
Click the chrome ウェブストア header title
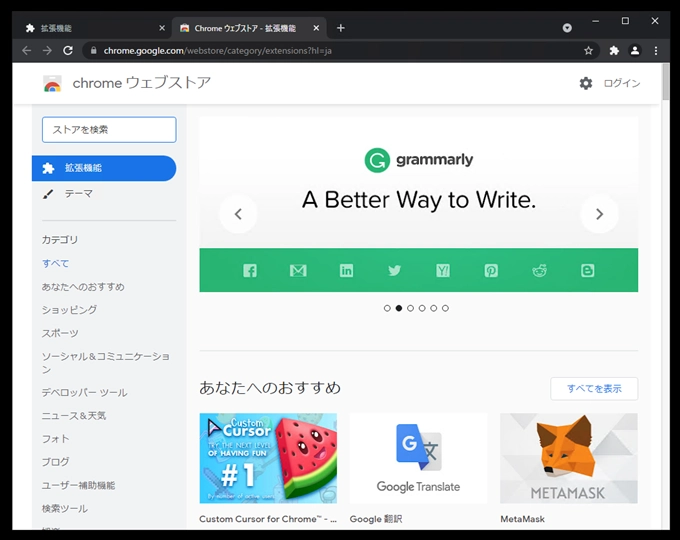[142, 83]
